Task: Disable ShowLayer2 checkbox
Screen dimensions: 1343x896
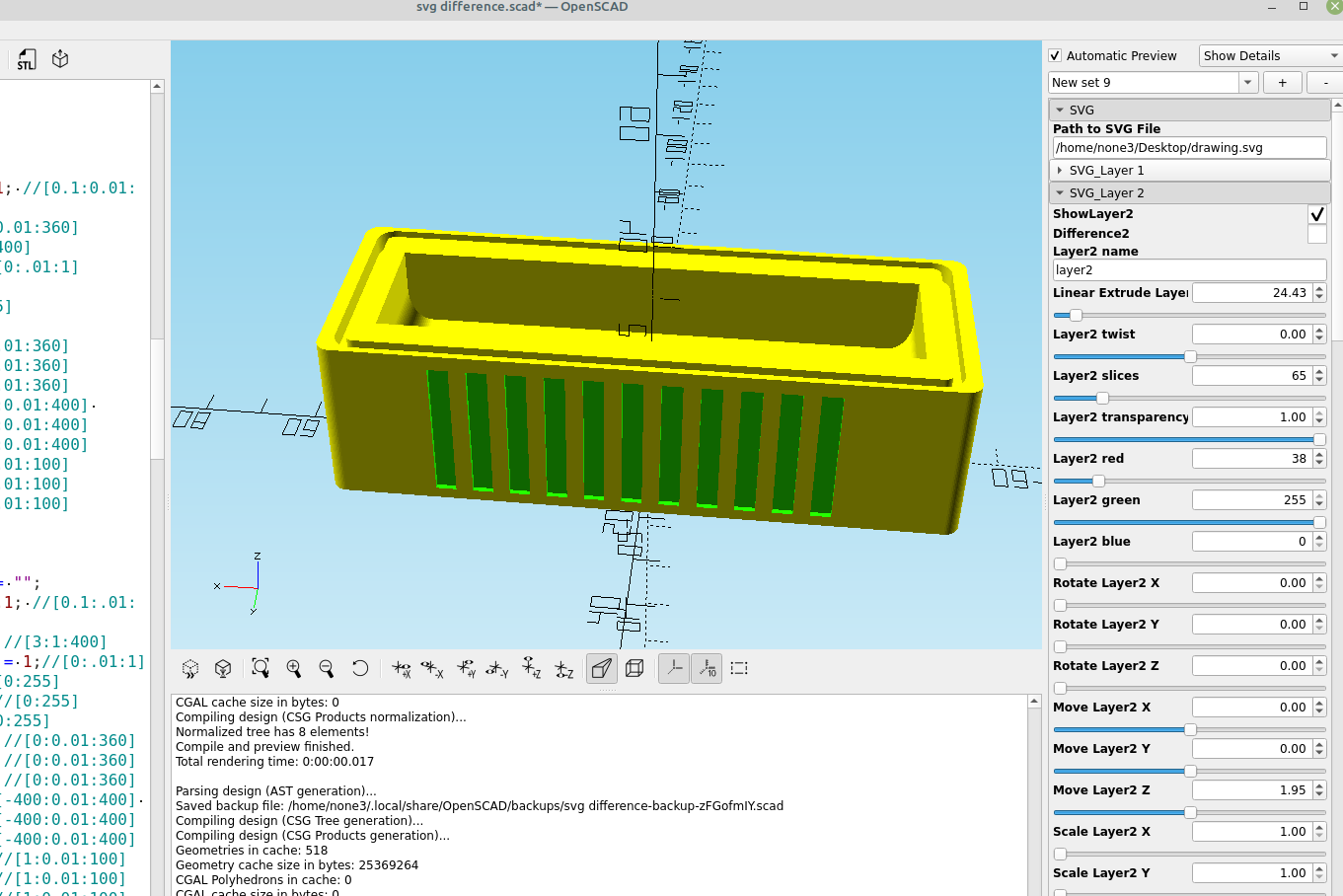Action: click(1316, 213)
